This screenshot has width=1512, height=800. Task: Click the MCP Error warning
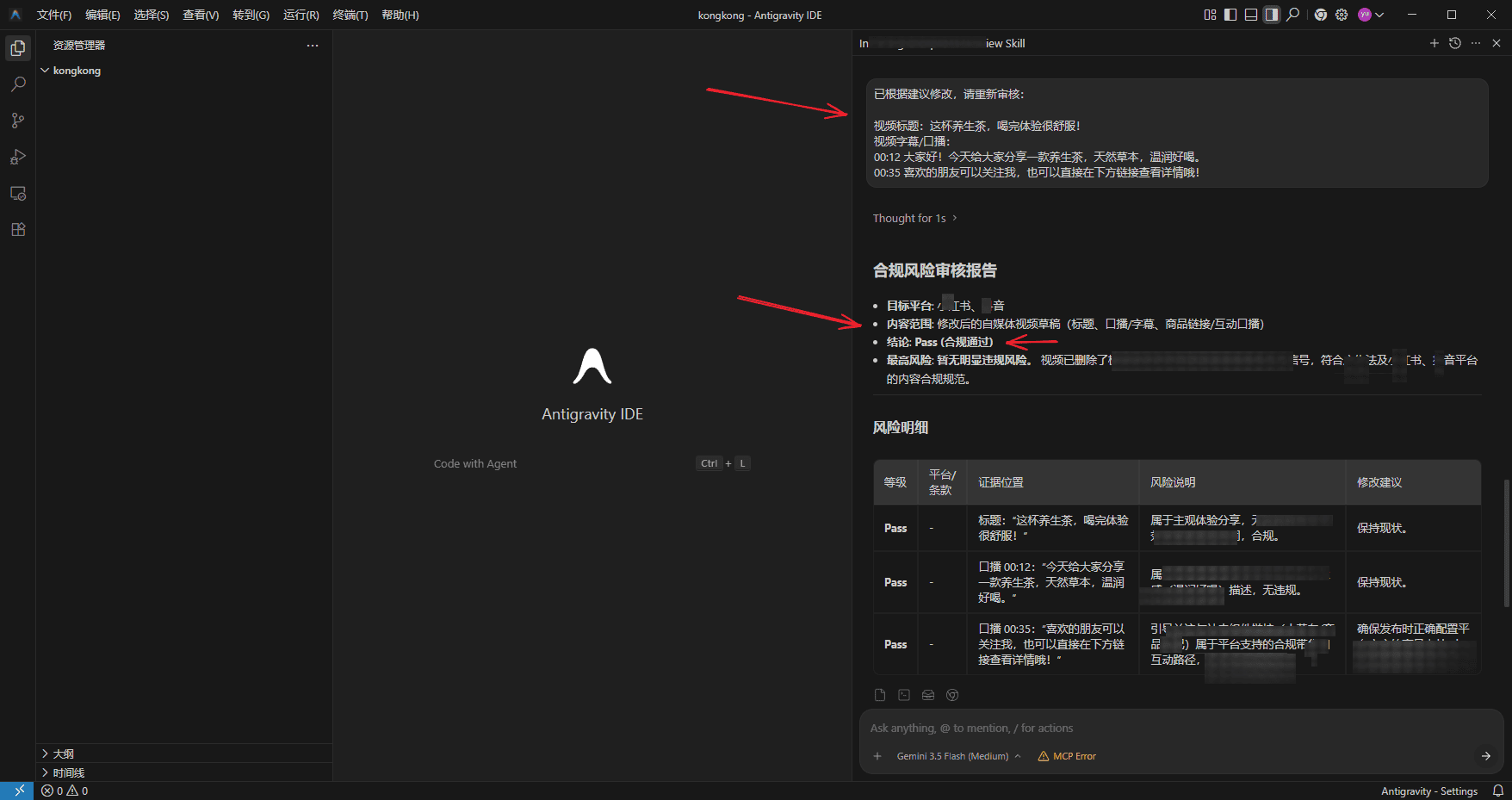1067,756
